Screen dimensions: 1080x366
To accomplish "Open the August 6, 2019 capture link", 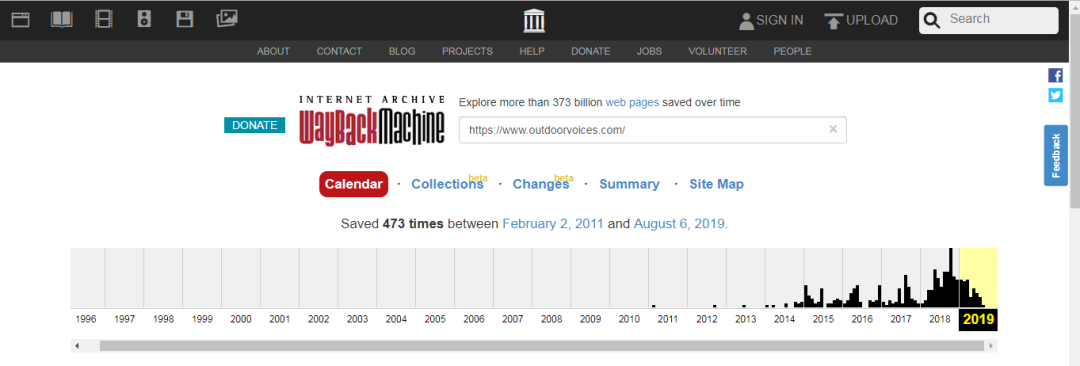I will click(678, 224).
